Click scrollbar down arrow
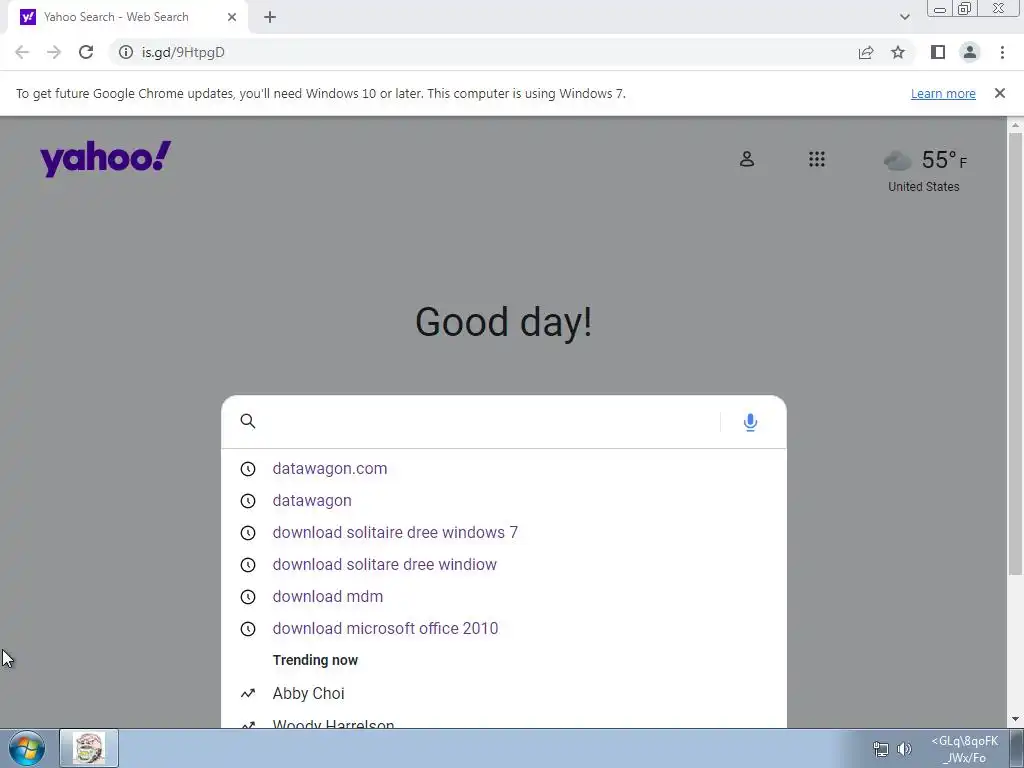The height and width of the screenshot is (768, 1024). point(1015,720)
